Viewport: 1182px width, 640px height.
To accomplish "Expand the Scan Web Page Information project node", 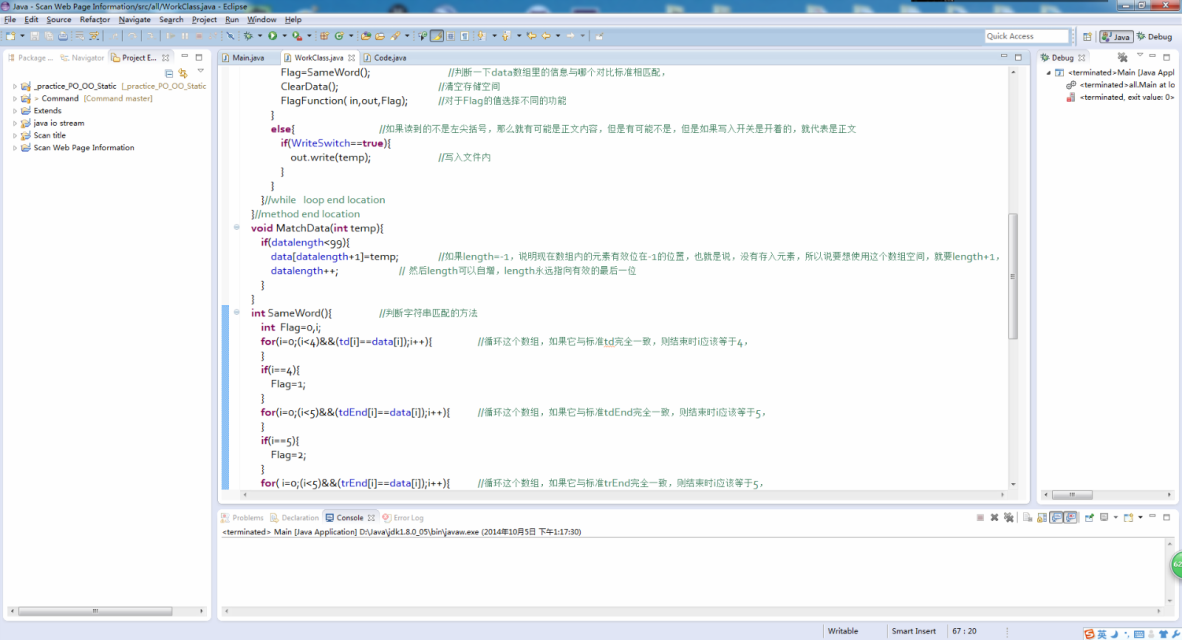I will [x=15, y=147].
